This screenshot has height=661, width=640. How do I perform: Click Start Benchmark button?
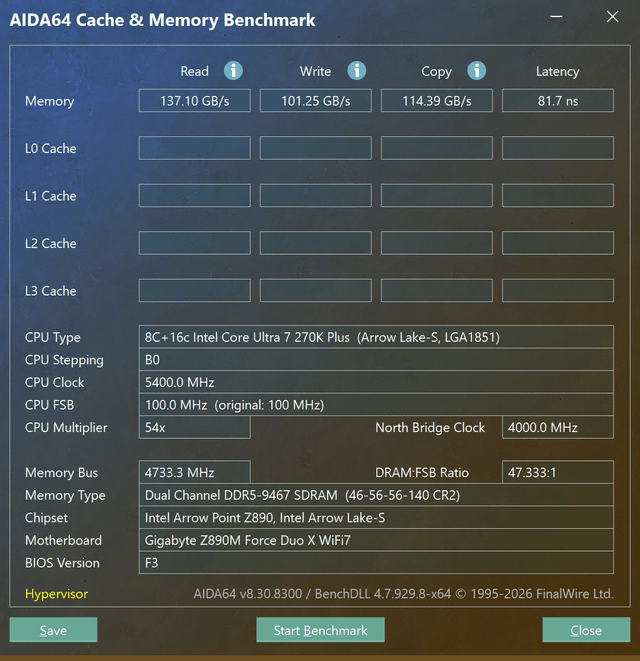point(320,630)
